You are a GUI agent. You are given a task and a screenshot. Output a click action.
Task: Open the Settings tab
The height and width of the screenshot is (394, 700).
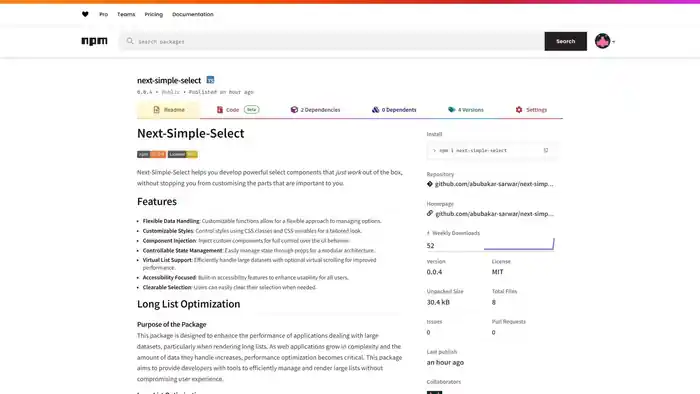531,110
